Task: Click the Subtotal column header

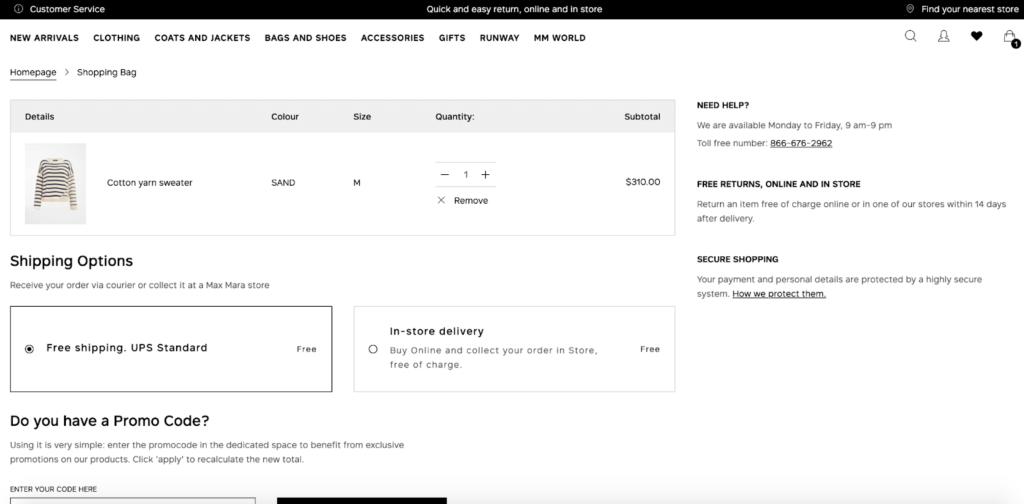Action: pyautogui.click(x=643, y=117)
